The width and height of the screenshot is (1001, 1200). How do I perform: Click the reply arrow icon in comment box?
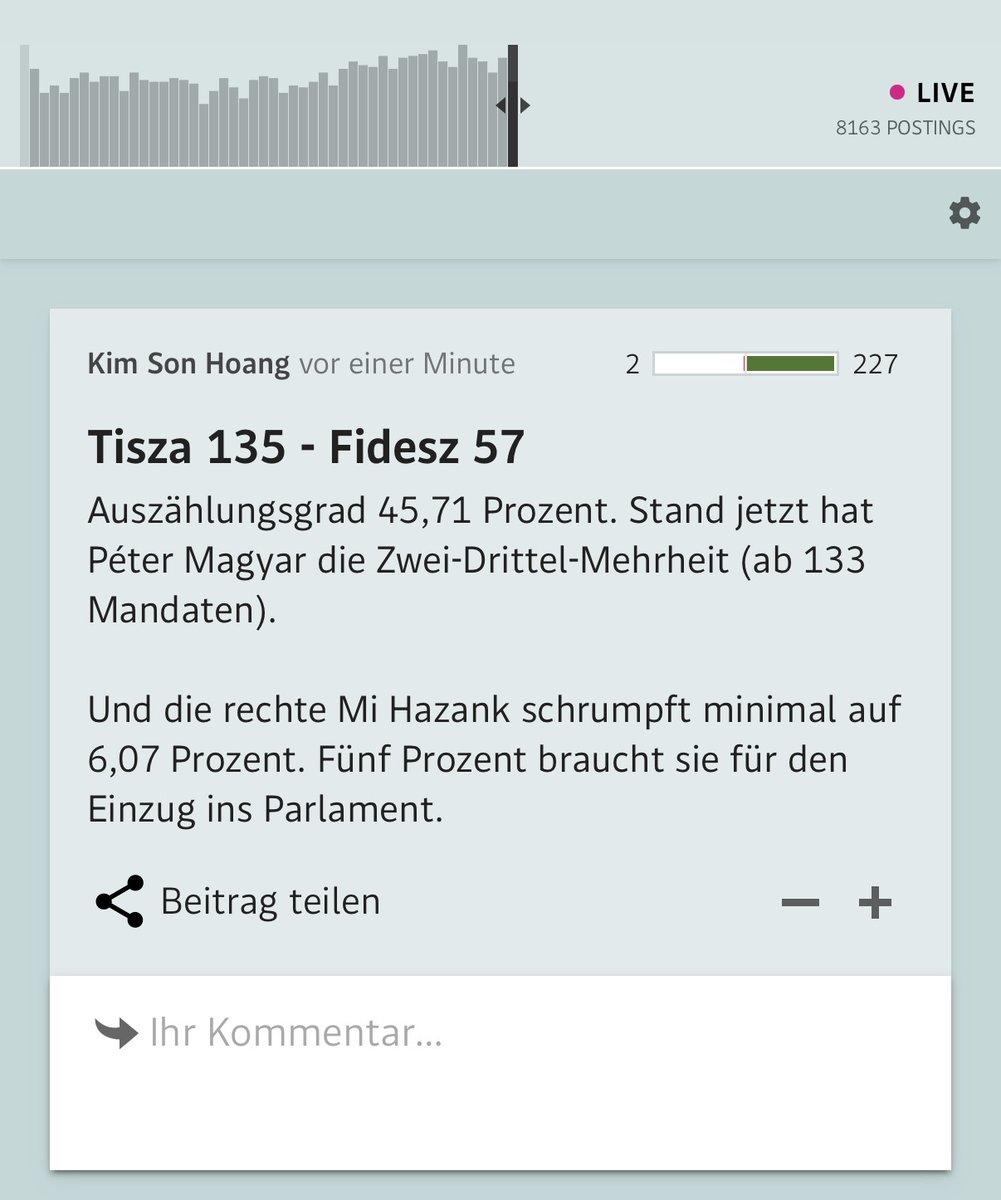pos(116,1032)
